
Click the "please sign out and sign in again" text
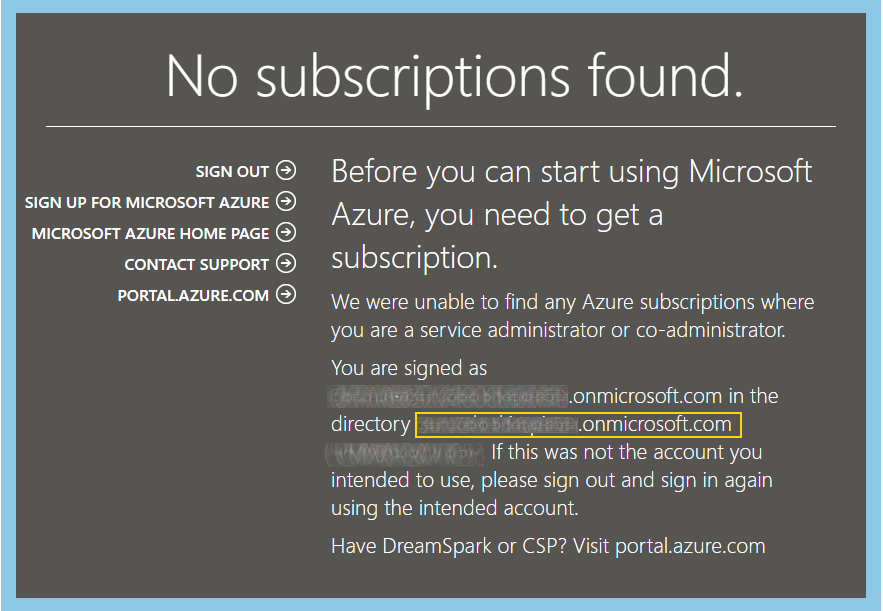[x=626, y=480]
